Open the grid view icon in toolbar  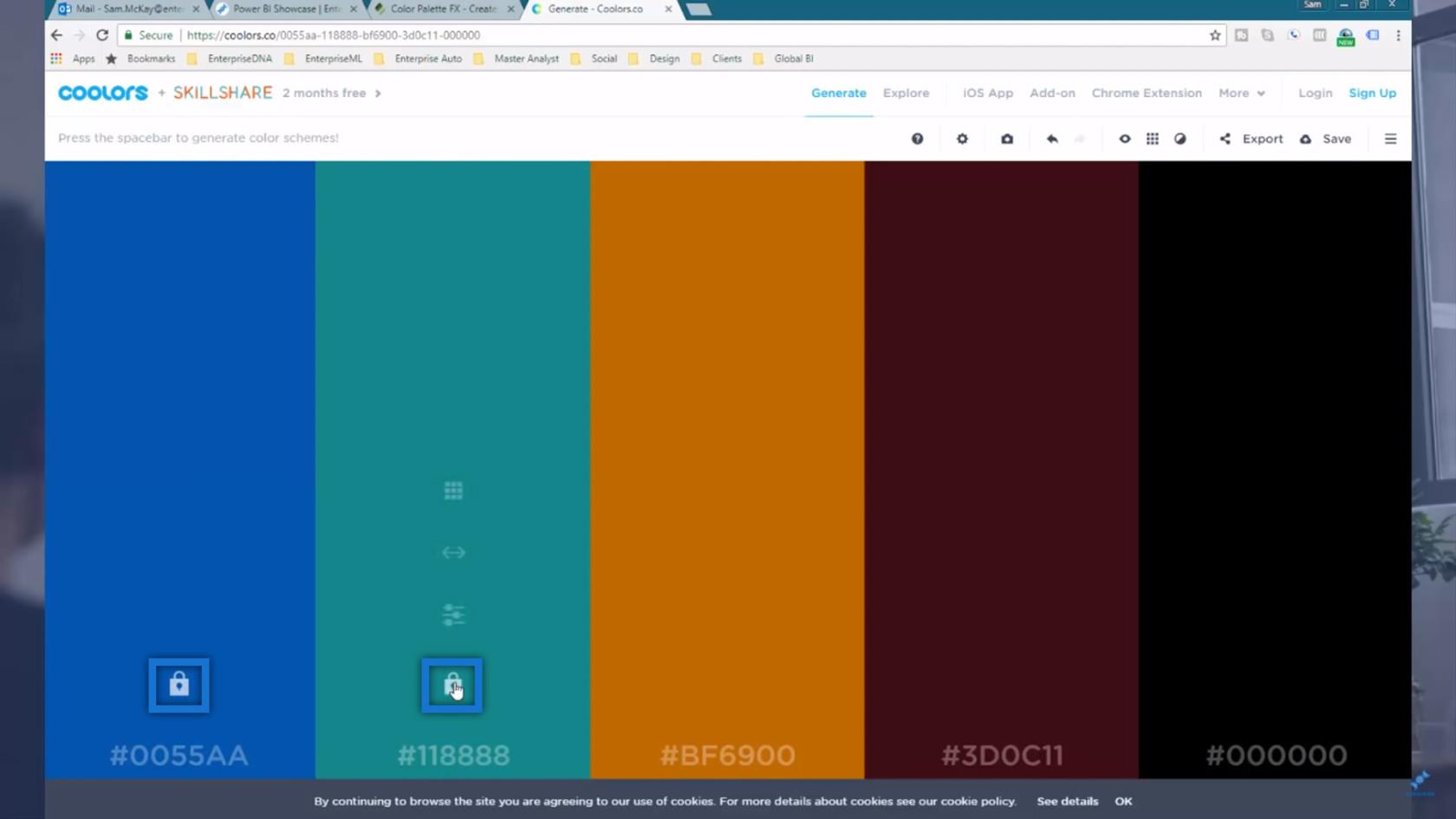click(1153, 139)
